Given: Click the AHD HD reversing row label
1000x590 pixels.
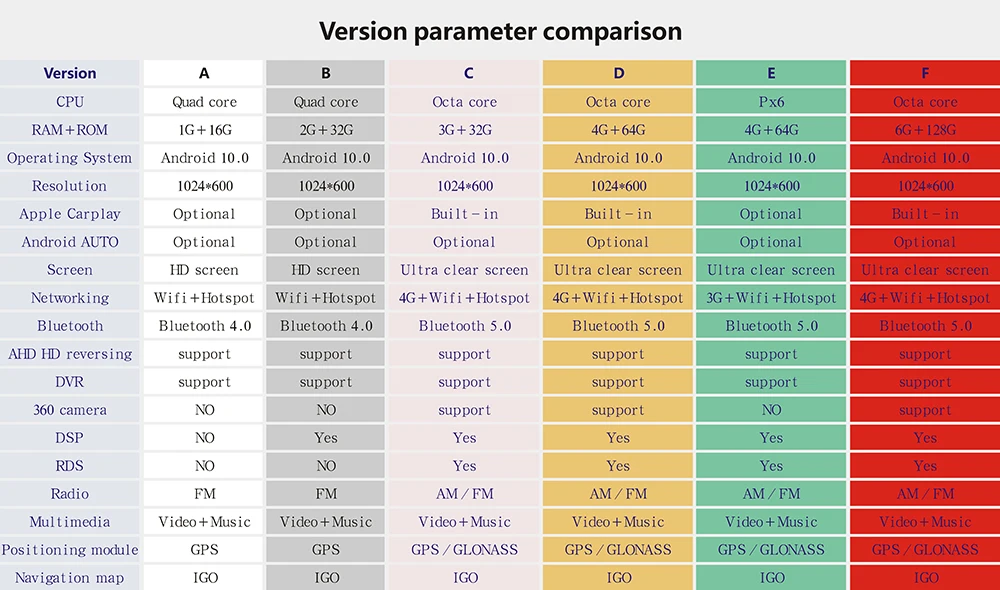Looking at the screenshot, I should tap(70, 354).
